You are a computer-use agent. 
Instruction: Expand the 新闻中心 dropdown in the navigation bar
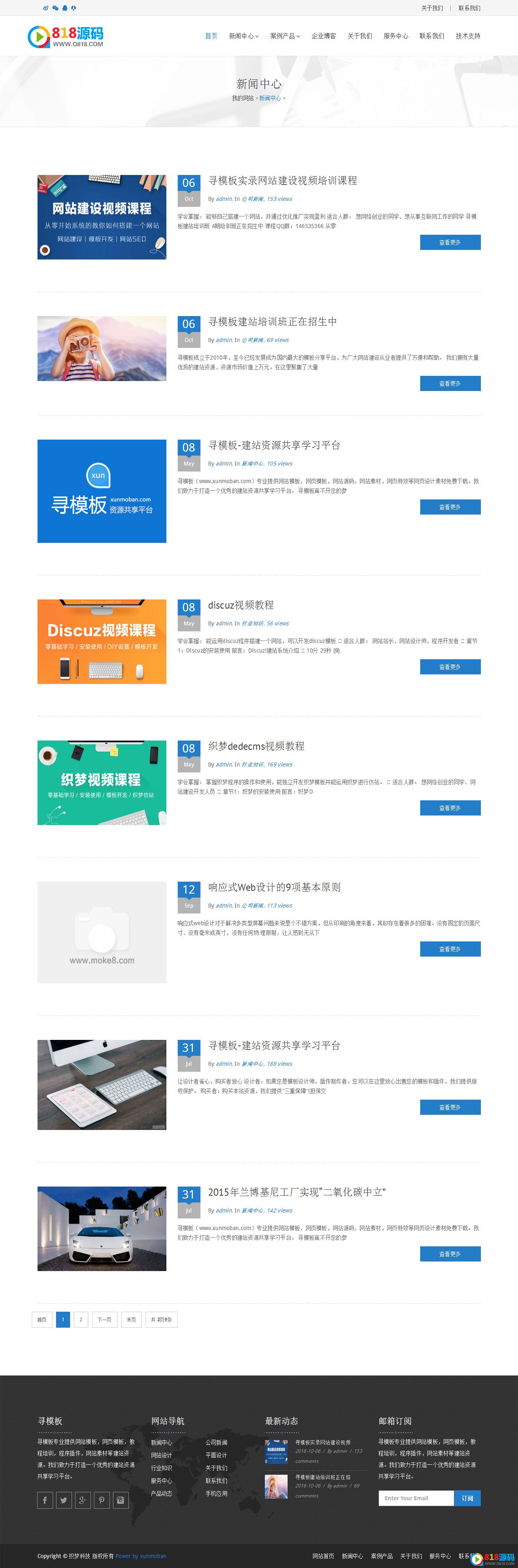243,36
